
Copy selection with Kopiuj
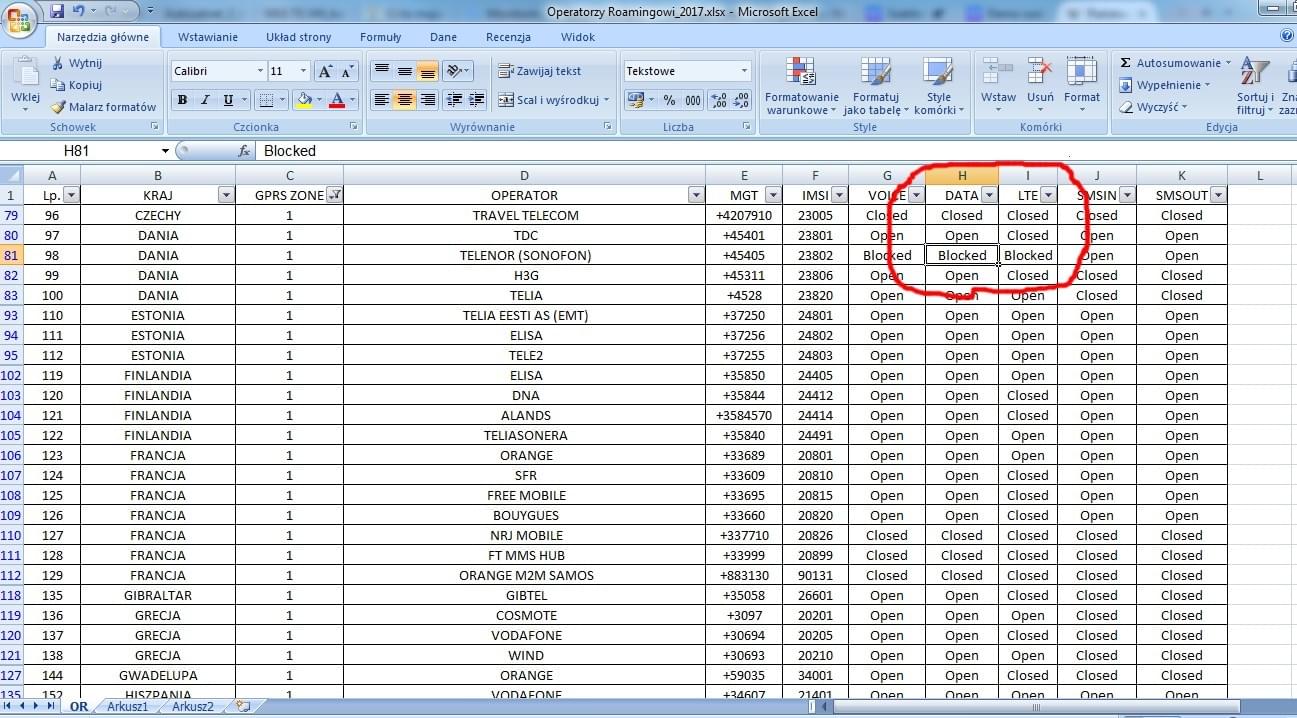[x=77, y=85]
